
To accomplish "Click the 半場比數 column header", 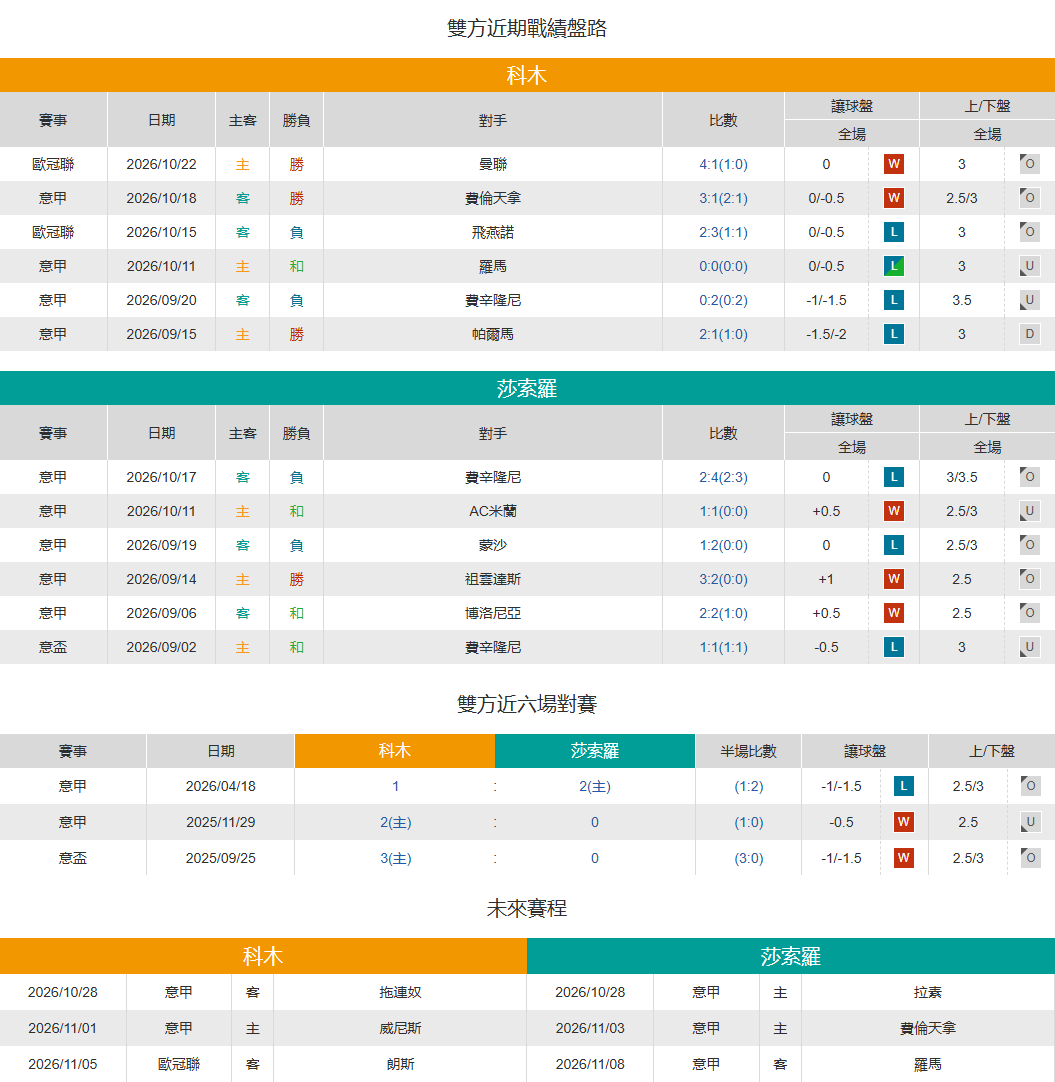I will point(749,751).
